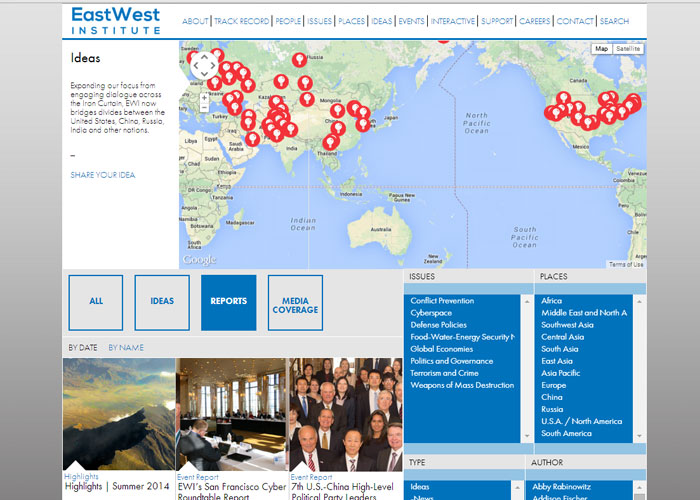The image size is (700, 500).
Task: Open the Careers menu item
Action: point(534,21)
